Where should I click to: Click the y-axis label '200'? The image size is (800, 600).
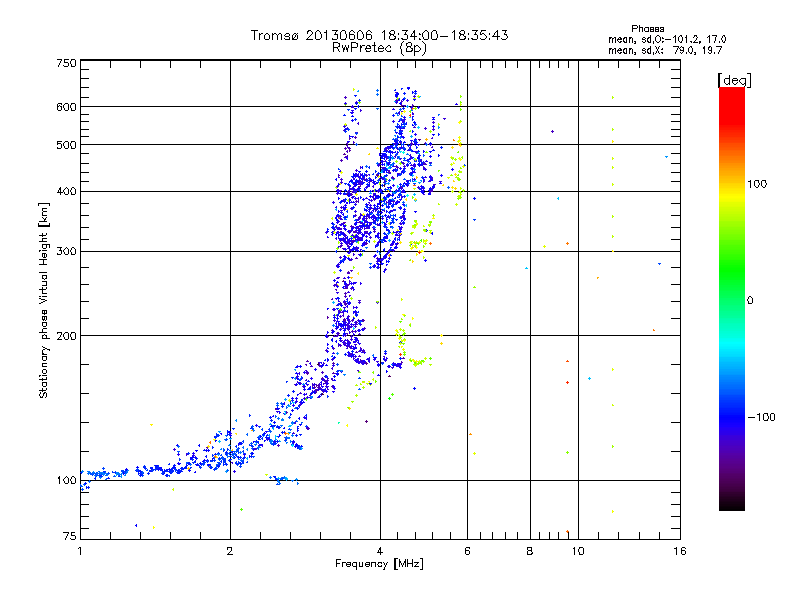tap(66, 336)
